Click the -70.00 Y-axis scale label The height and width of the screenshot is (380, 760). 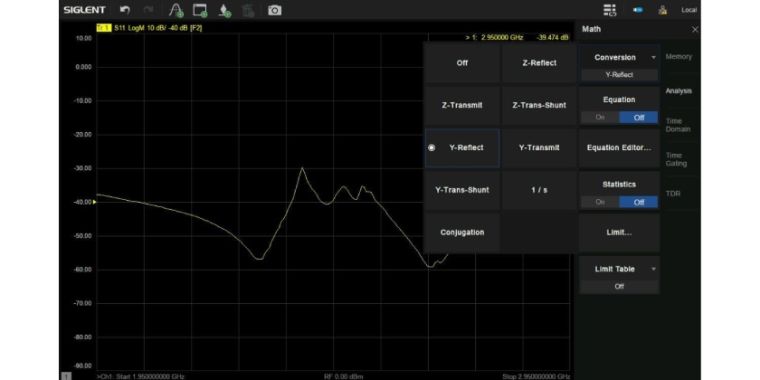click(82, 303)
